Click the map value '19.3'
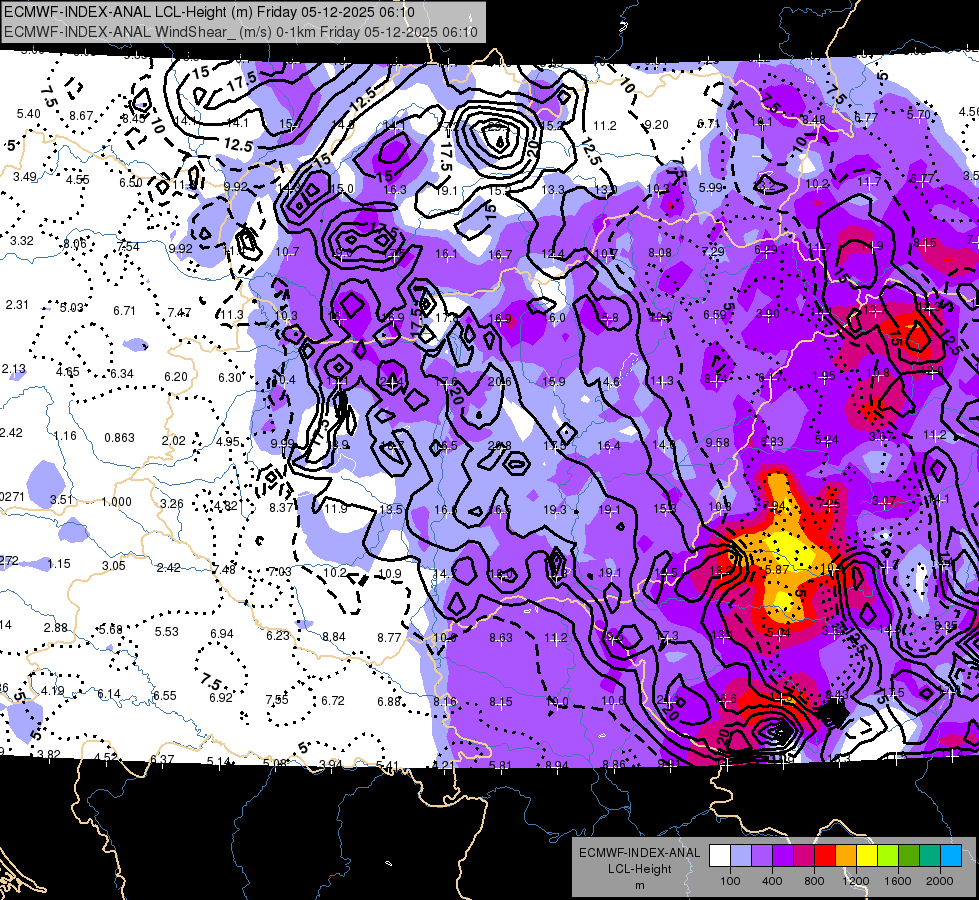Screen dimensions: 979x900 (x=554, y=510)
